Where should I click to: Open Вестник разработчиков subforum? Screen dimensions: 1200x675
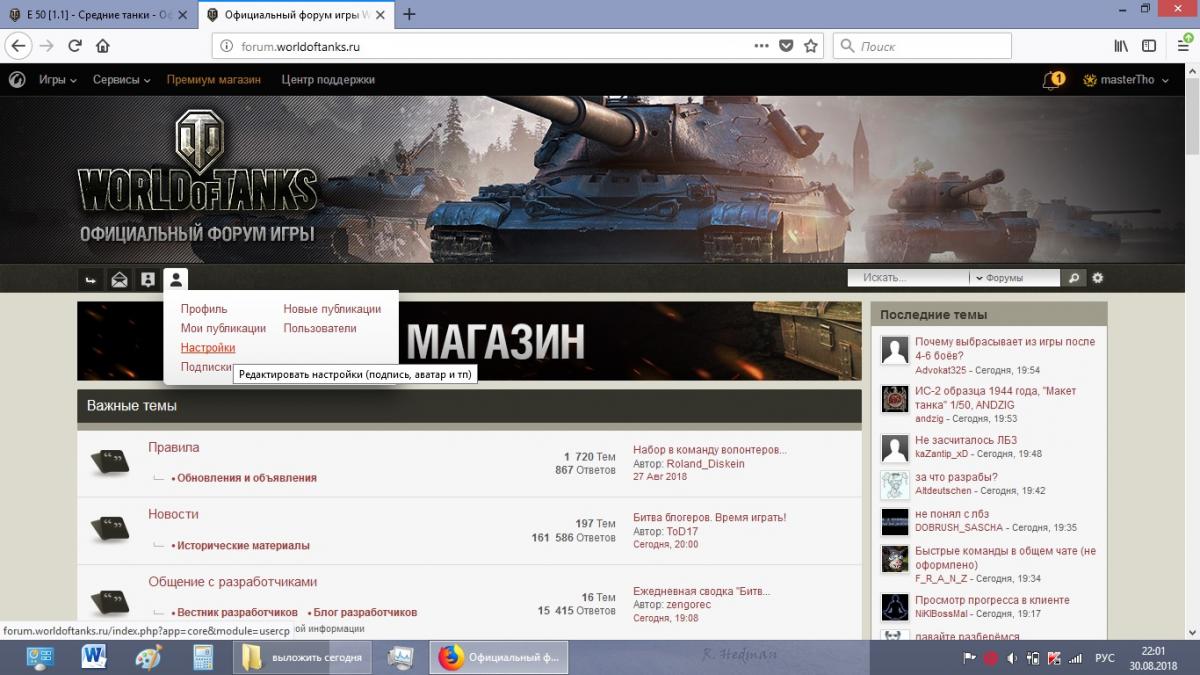click(236, 612)
